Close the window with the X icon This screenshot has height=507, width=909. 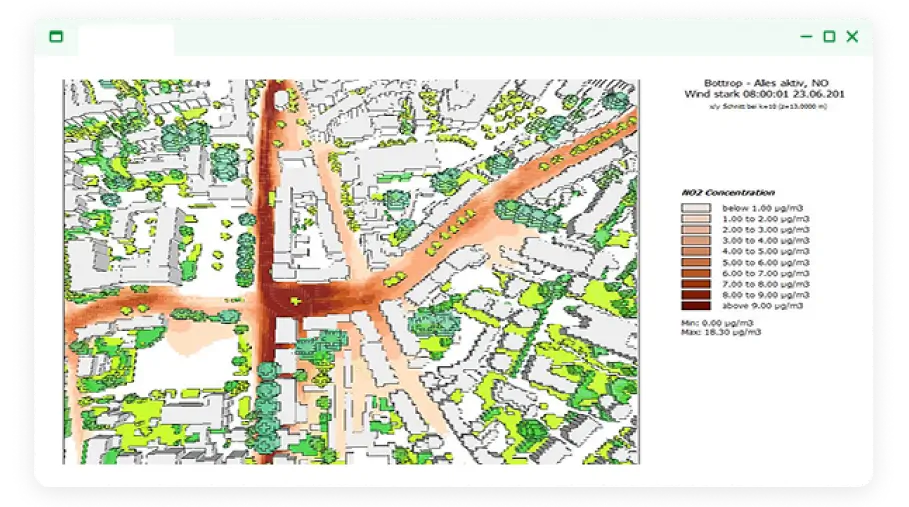pyautogui.click(x=852, y=37)
